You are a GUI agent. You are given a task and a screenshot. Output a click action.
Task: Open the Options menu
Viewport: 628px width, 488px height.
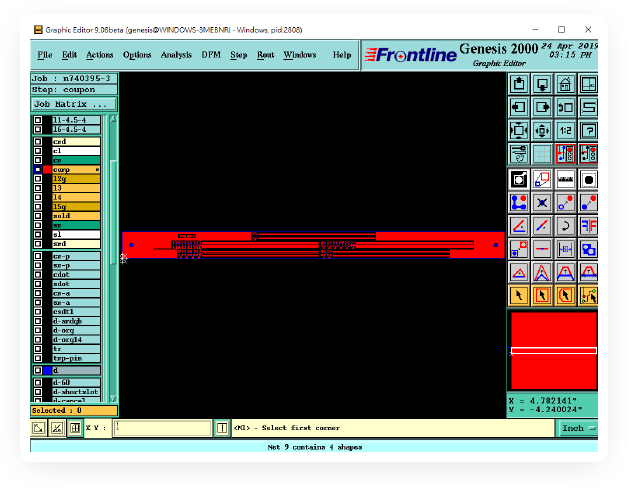point(137,55)
